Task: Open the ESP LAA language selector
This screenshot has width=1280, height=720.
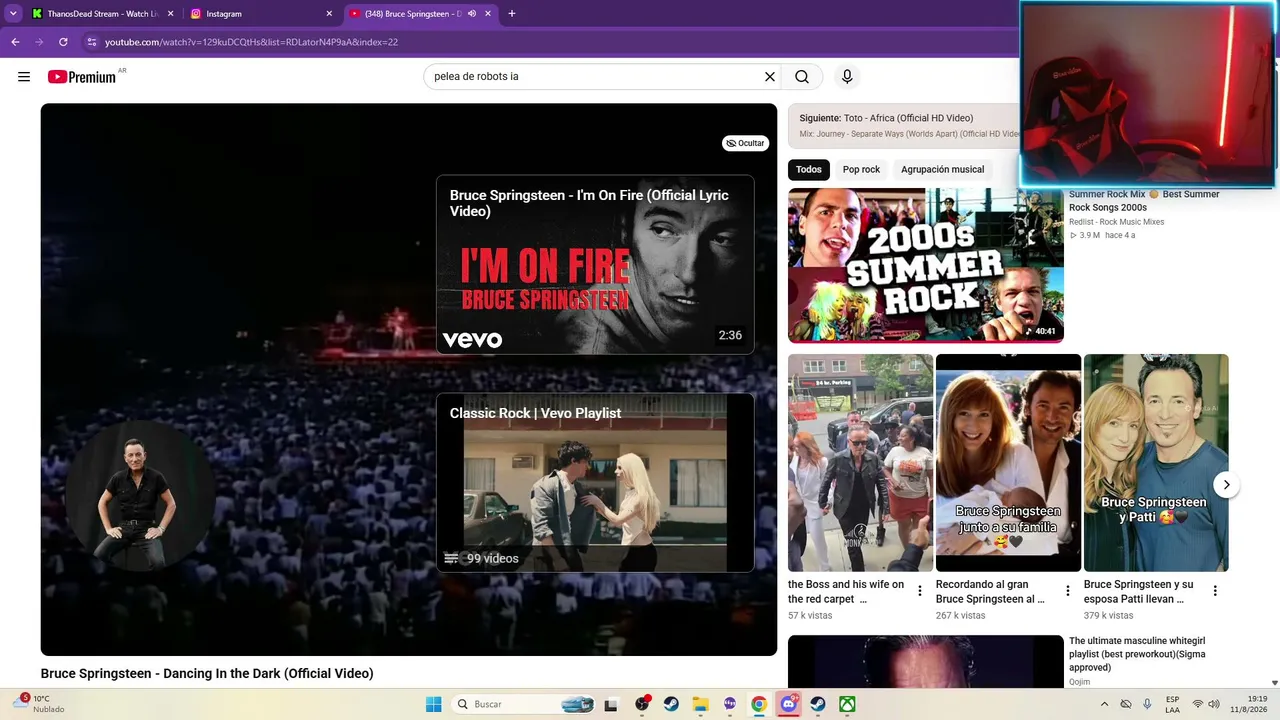Action: [1173, 704]
